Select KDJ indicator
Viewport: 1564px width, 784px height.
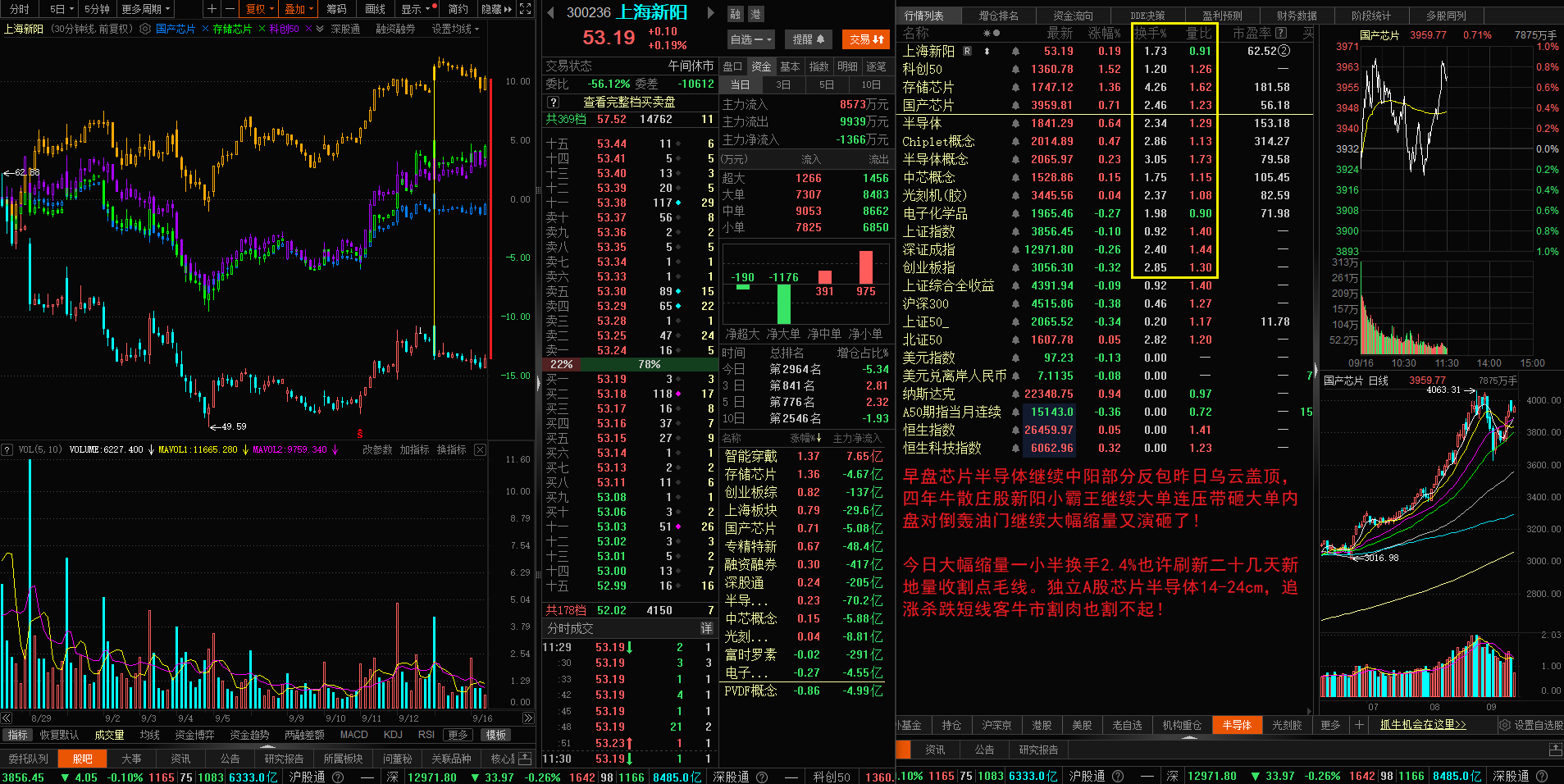click(393, 735)
